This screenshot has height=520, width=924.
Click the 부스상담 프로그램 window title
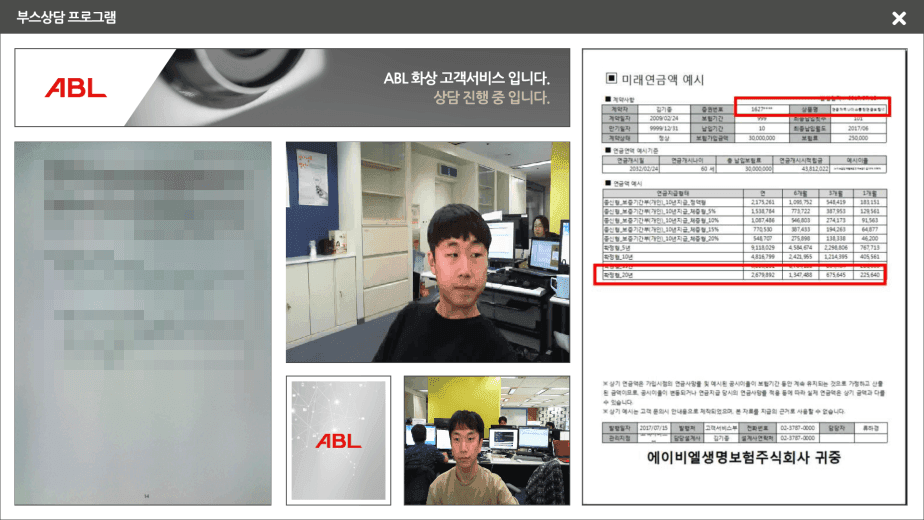66,17
